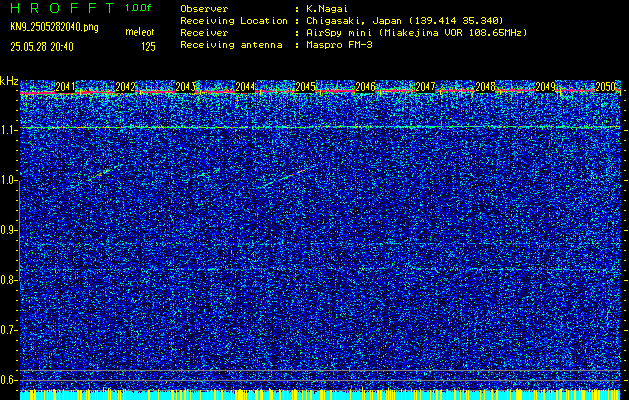Click the meteor count value 125
This screenshot has width=629, height=400.
[148, 47]
